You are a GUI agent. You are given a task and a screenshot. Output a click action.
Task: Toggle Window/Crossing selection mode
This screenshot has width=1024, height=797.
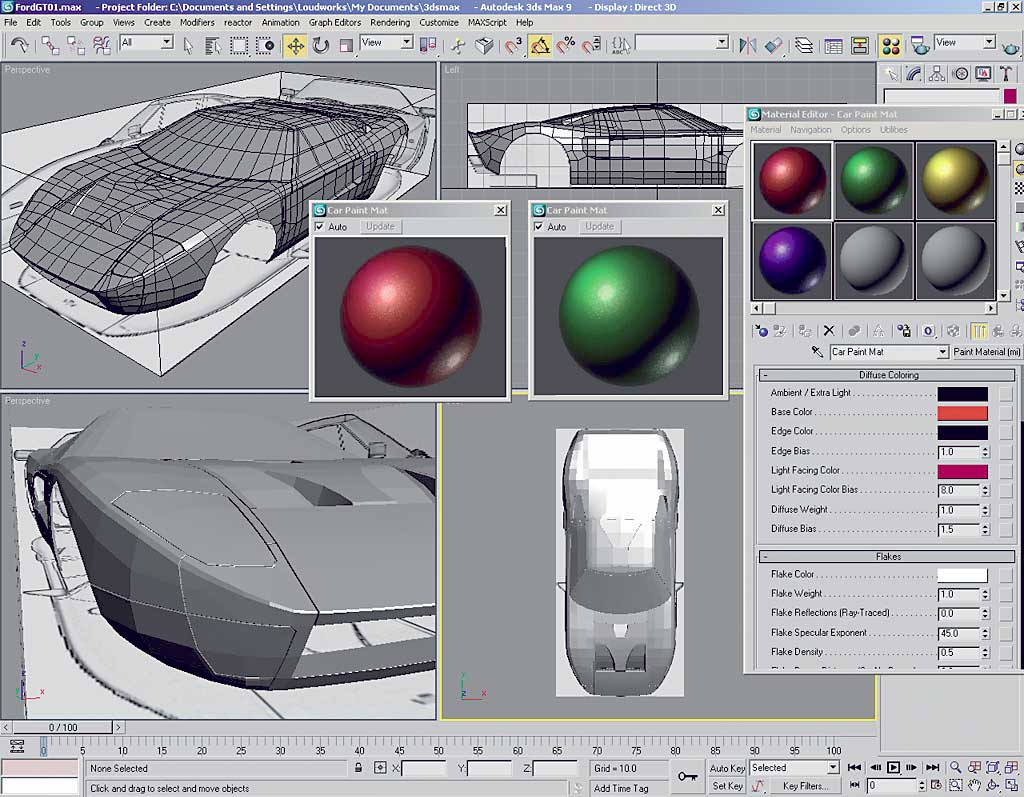pyautogui.click(x=265, y=45)
